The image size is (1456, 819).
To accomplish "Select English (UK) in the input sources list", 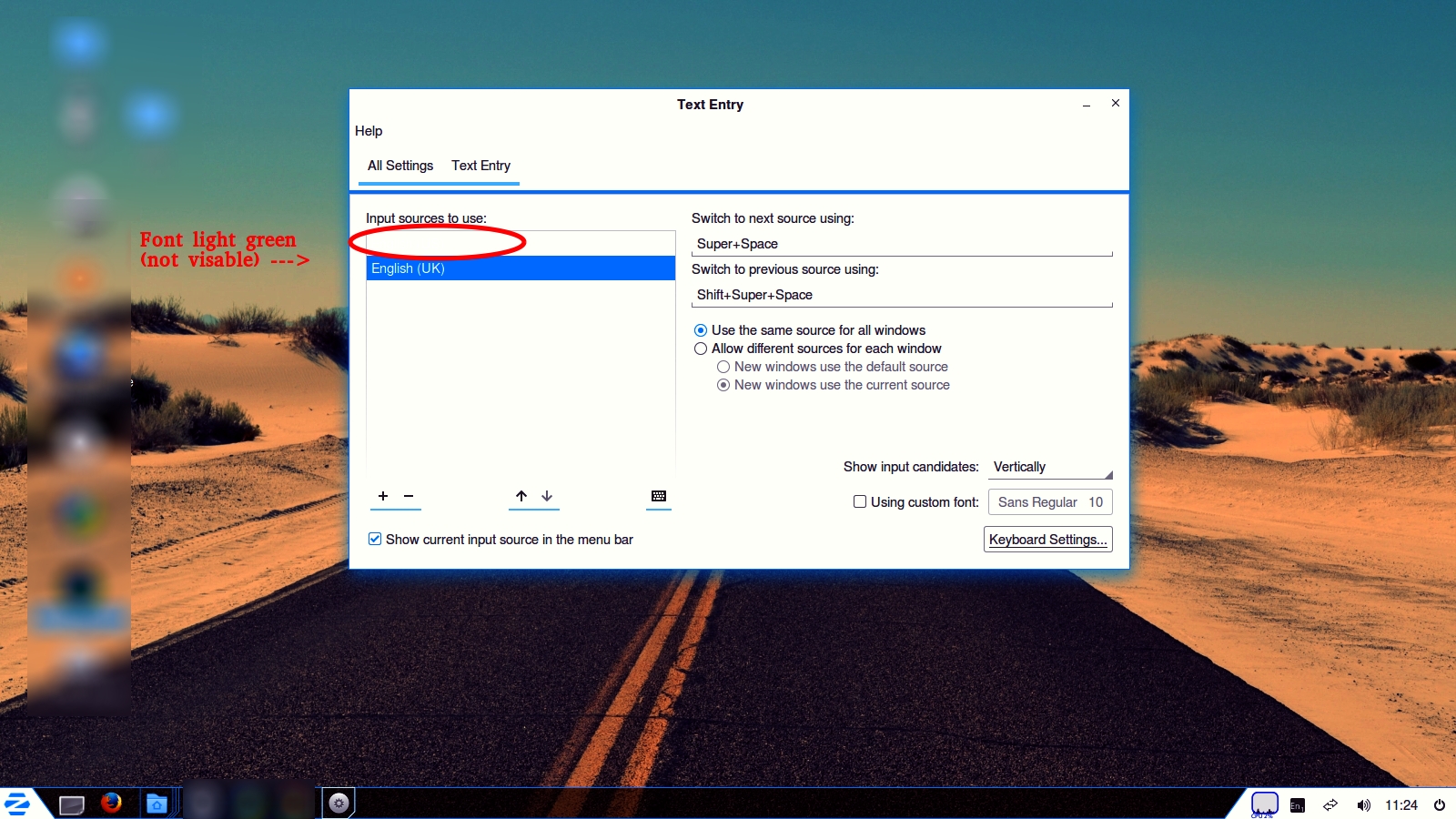I will tap(520, 268).
